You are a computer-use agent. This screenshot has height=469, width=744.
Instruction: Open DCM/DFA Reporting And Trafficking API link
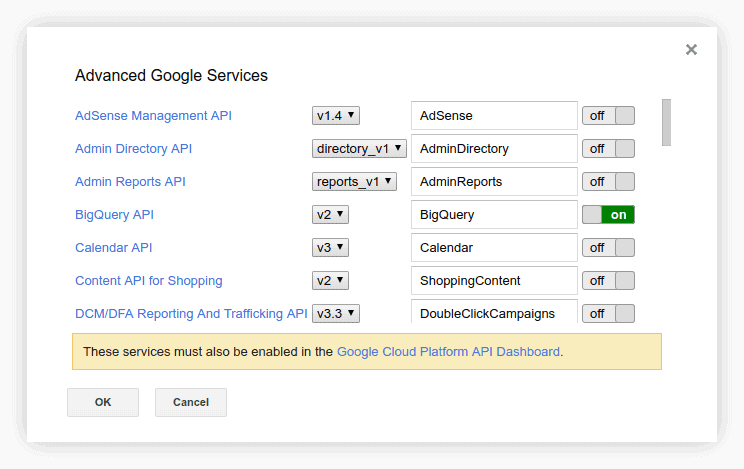tap(191, 313)
